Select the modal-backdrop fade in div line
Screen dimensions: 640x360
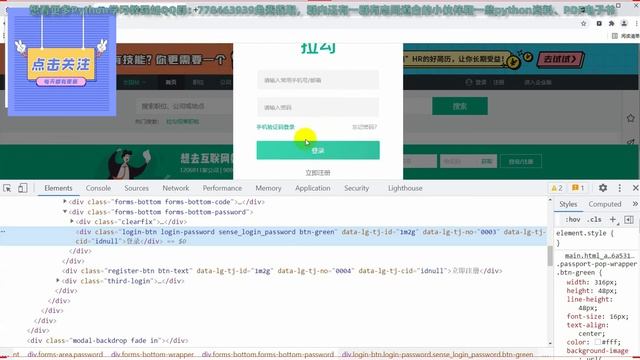click(x=108, y=340)
